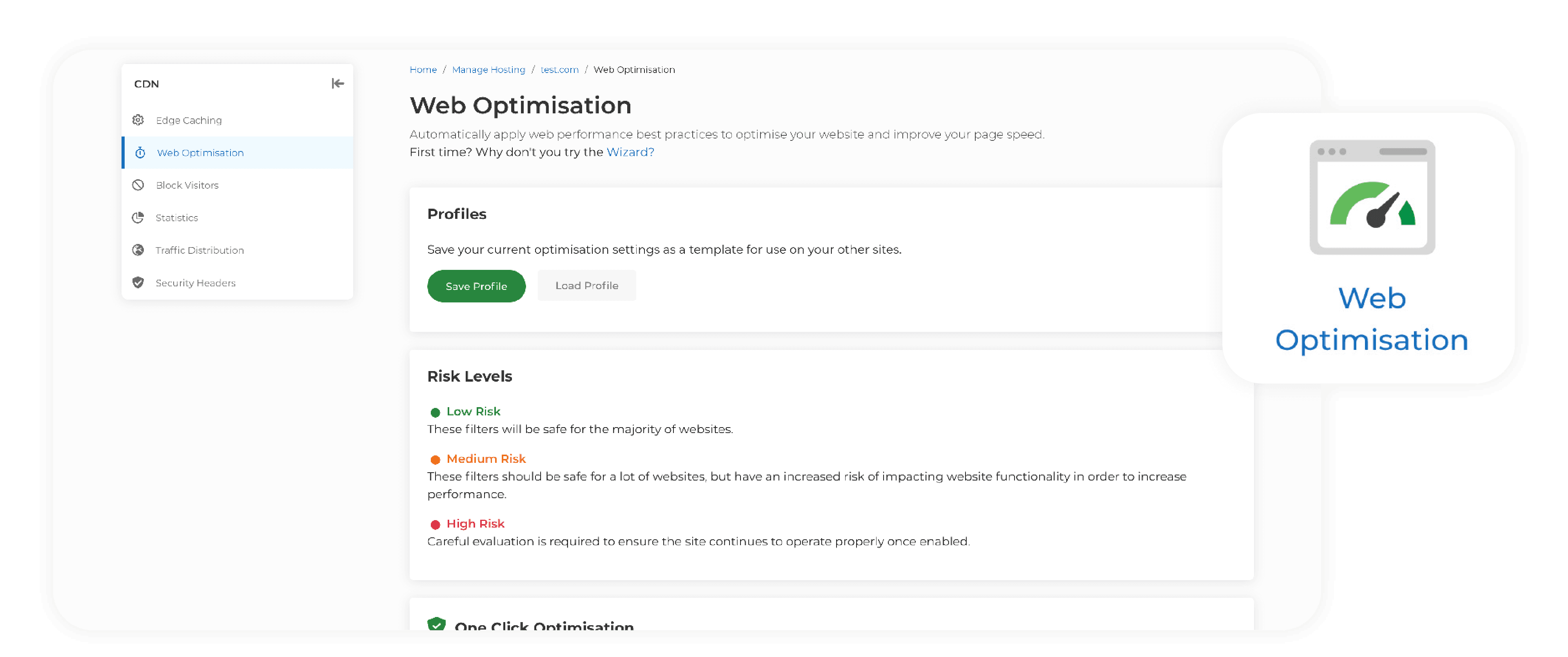Screen dimensions: 1568x657
Task: Click the Load Profile button
Action: point(588,285)
